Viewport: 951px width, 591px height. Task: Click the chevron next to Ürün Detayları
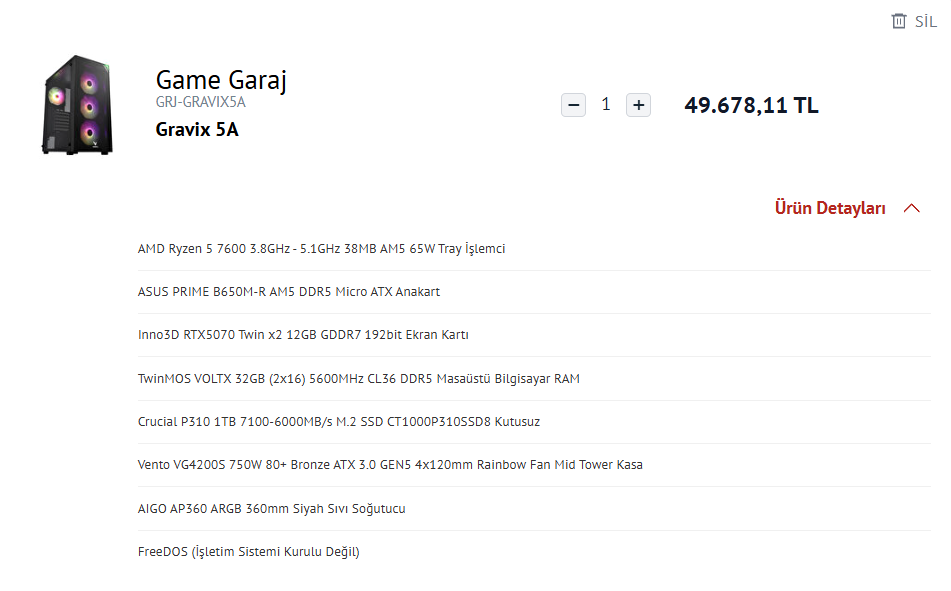click(912, 208)
